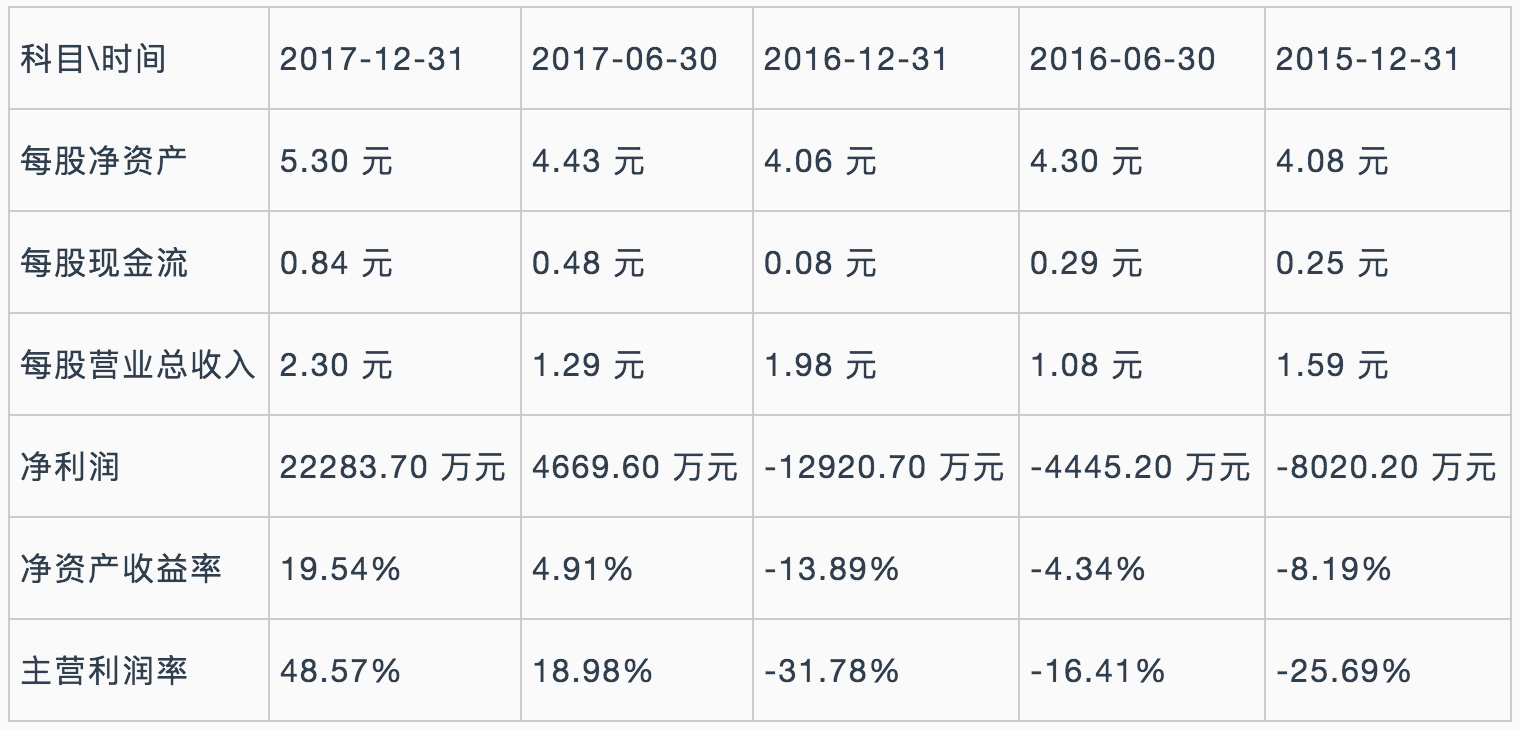Select the 2015-12-31 column header

point(1367,59)
